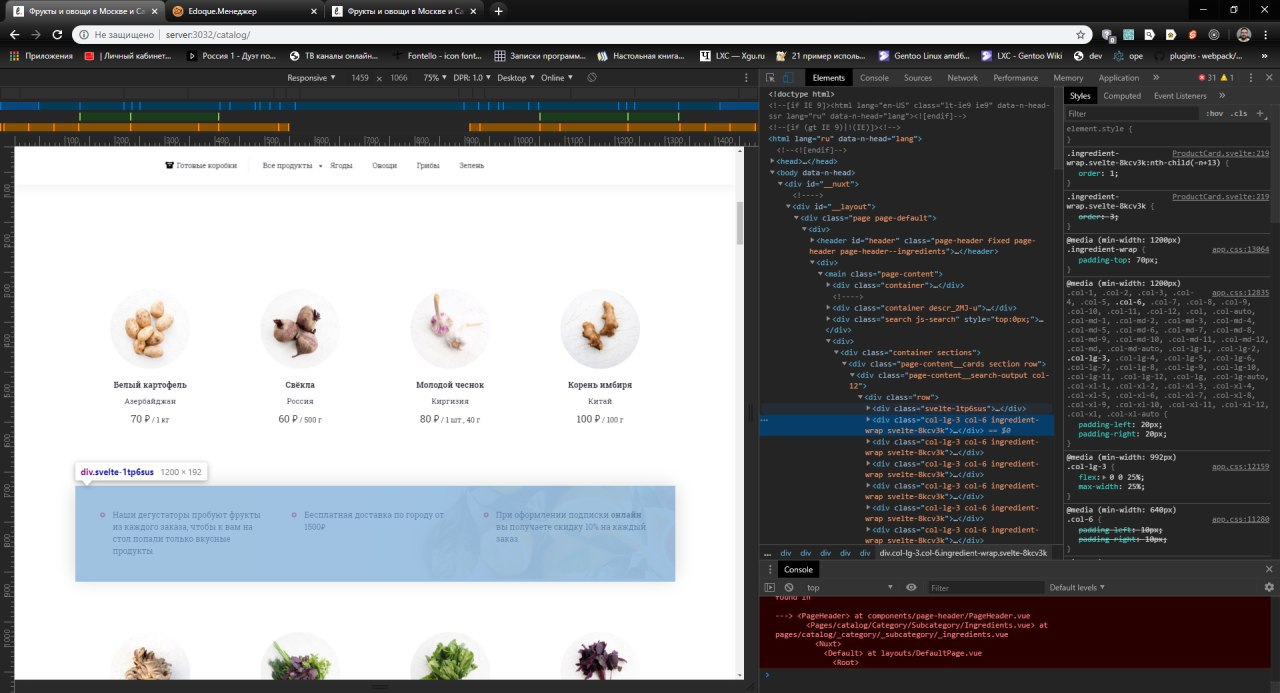Image resolution: width=1280 pixels, height=693 pixels.
Task: Click the Chrome profile avatar
Action: point(1243,34)
